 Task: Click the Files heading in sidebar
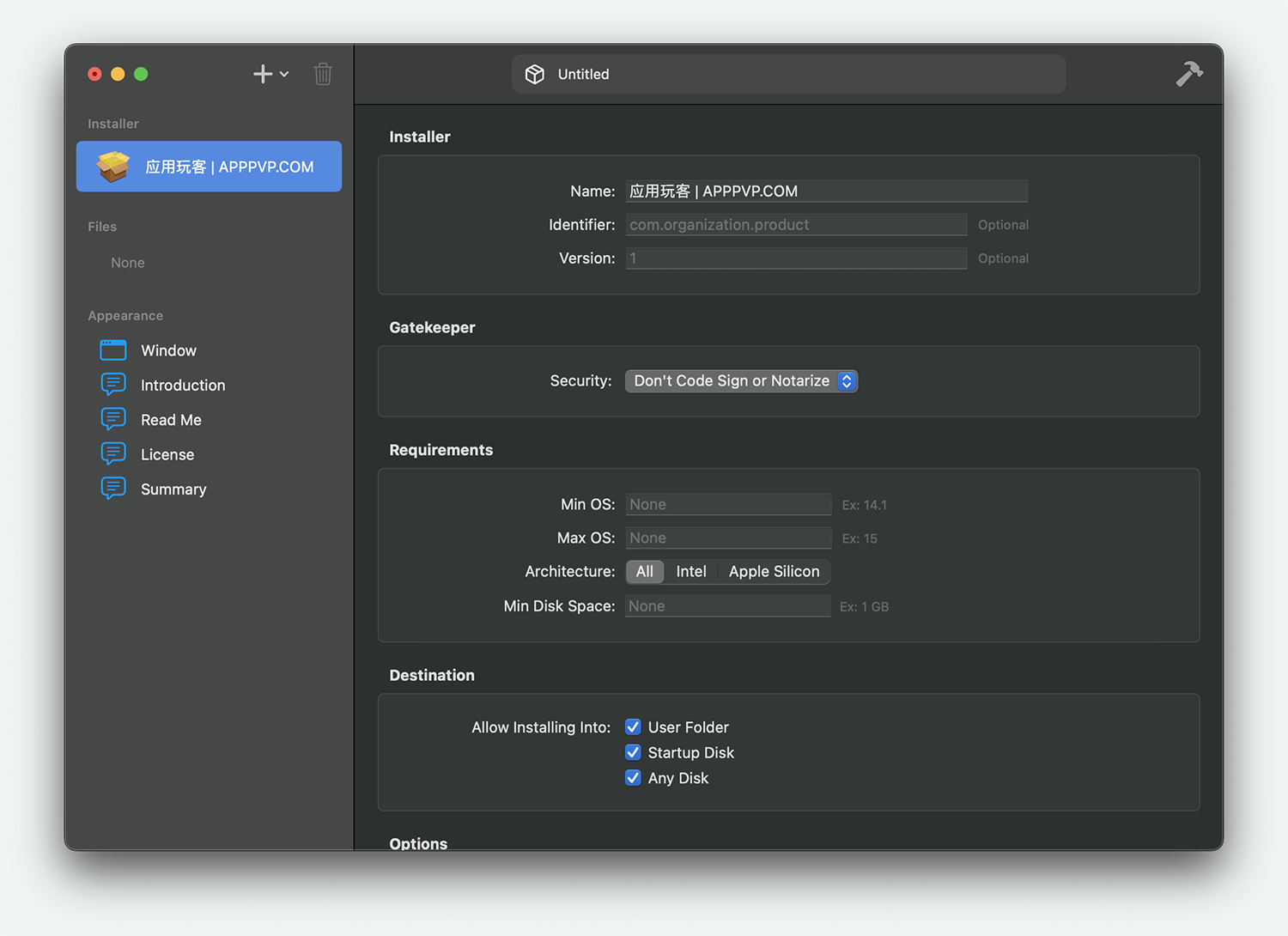point(102,227)
